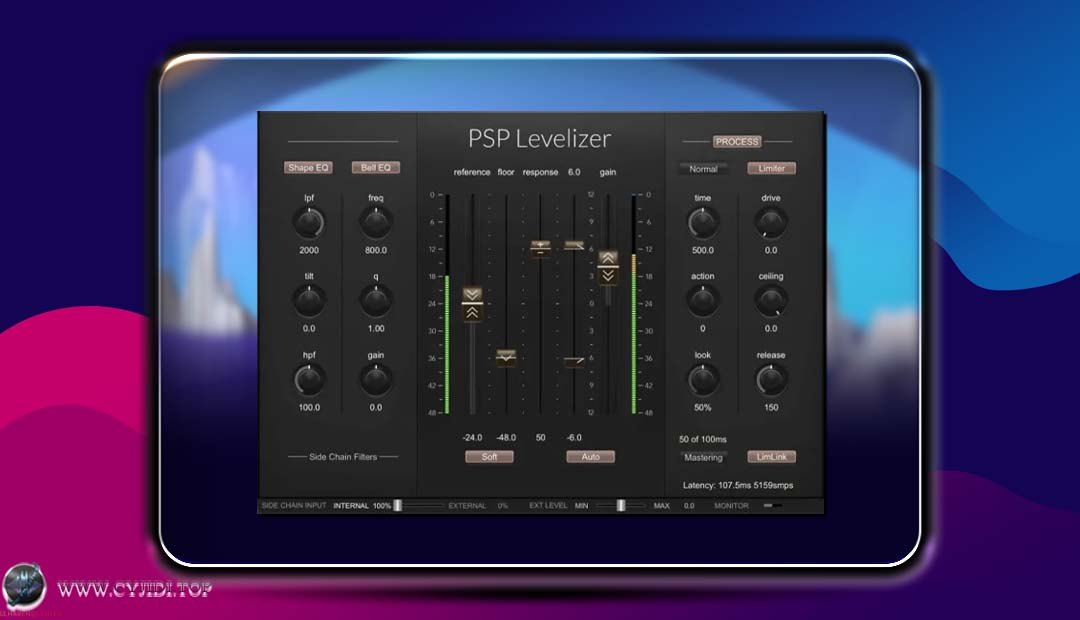Click the look value 50%
The image size is (1080, 620).
point(703,407)
